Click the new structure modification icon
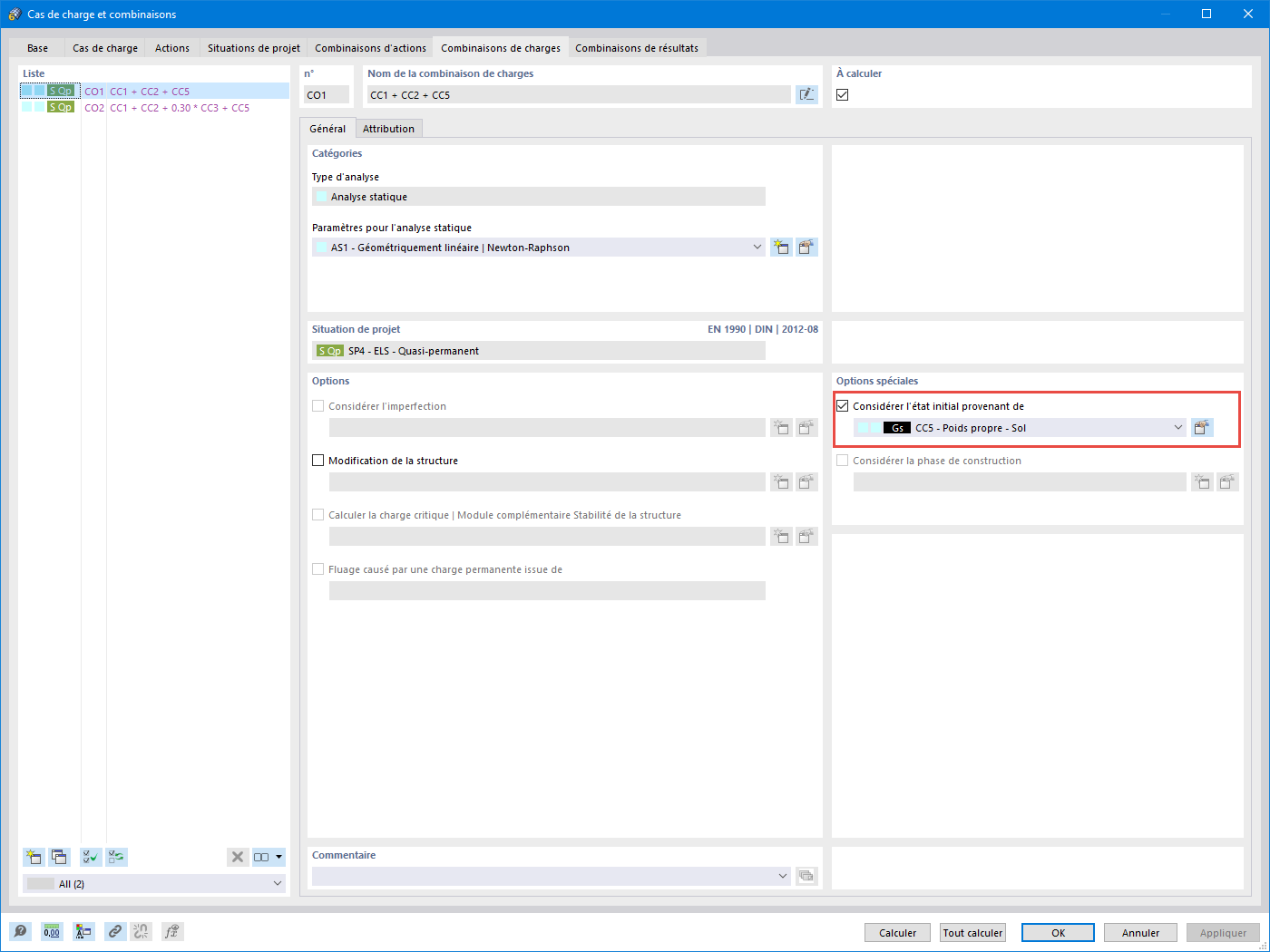This screenshot has width=1270, height=952. pos(781,482)
